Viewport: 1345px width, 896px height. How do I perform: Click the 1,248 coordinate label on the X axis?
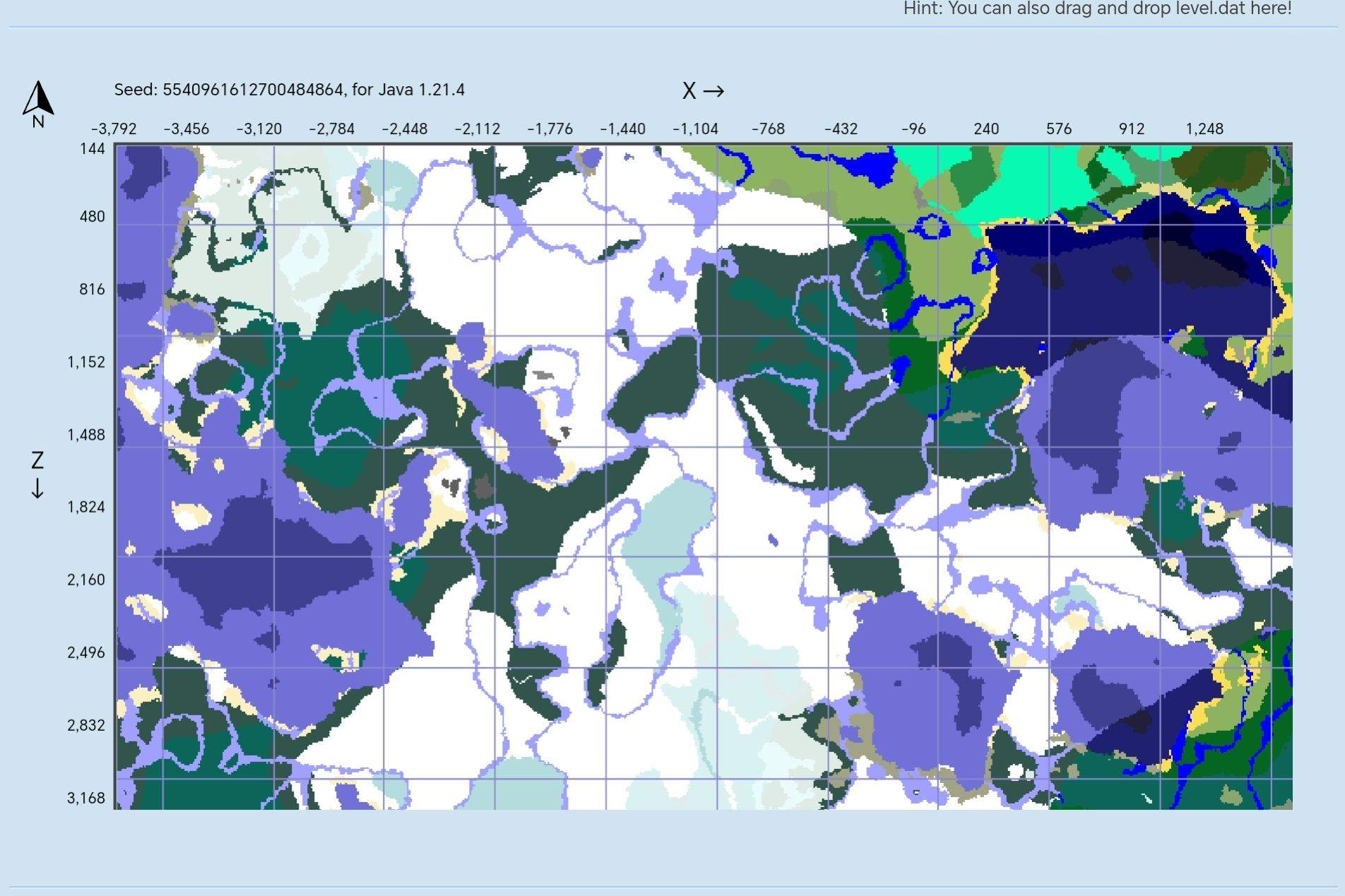coord(1206,129)
